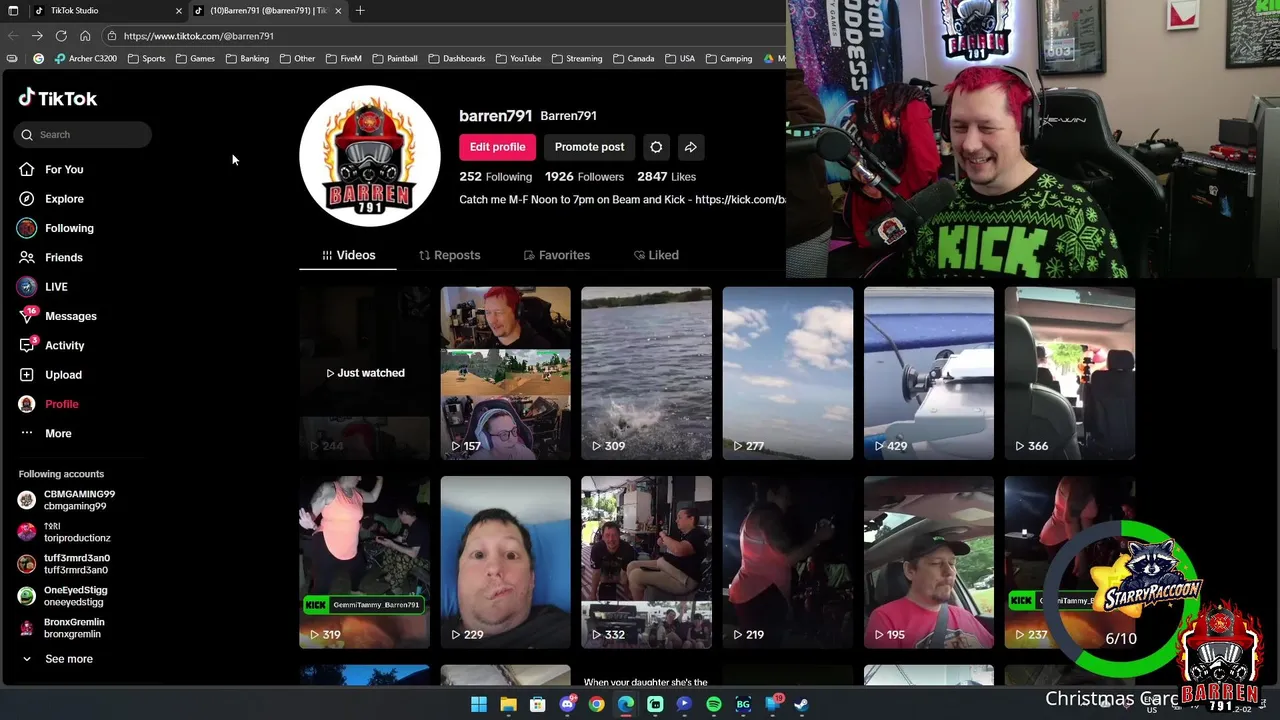Viewport: 1280px width, 720px height.
Task: Open profile settings gear icon
Action: (656, 147)
